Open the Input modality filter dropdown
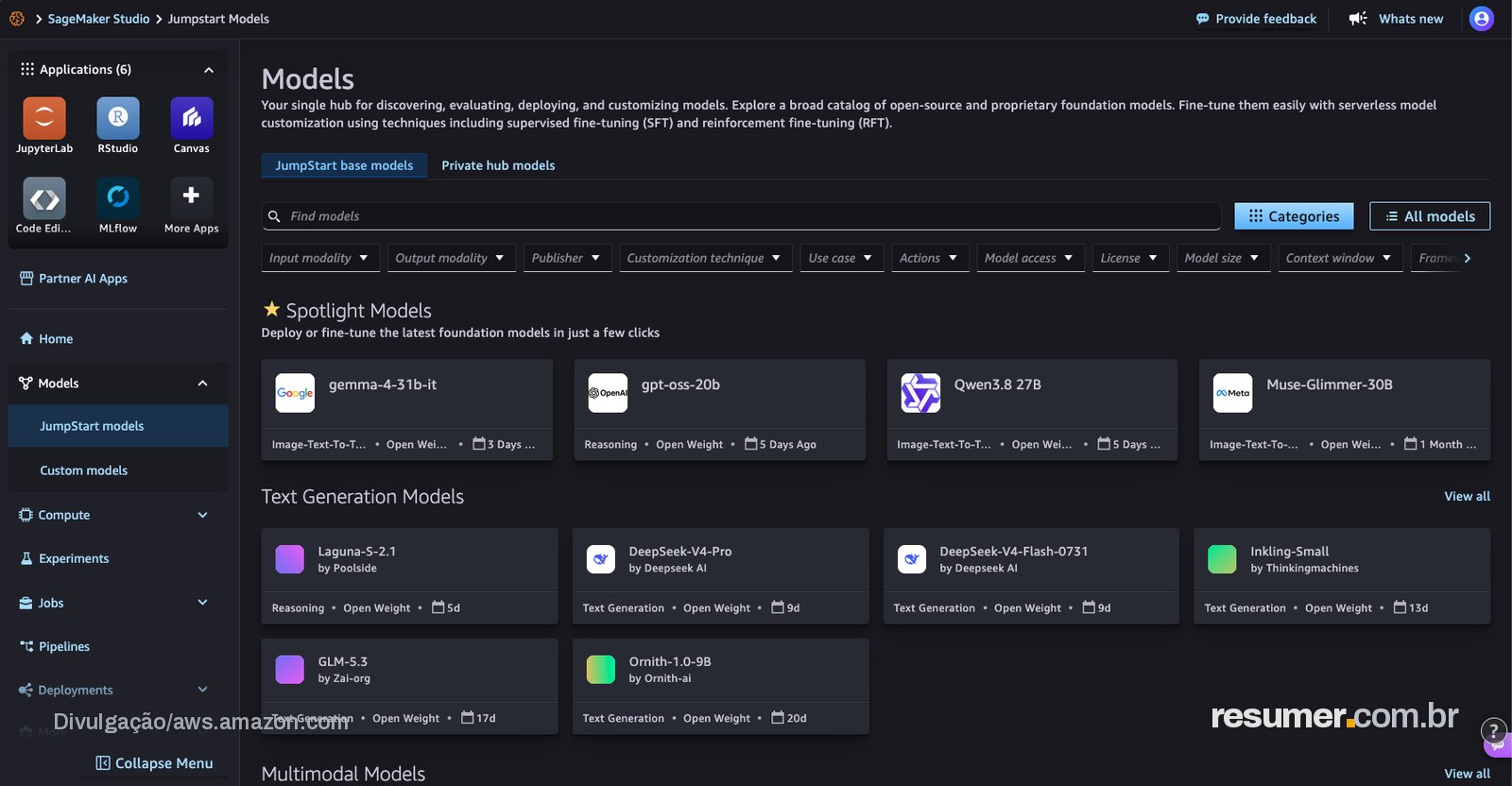Image resolution: width=1512 pixels, height=786 pixels. [320, 258]
